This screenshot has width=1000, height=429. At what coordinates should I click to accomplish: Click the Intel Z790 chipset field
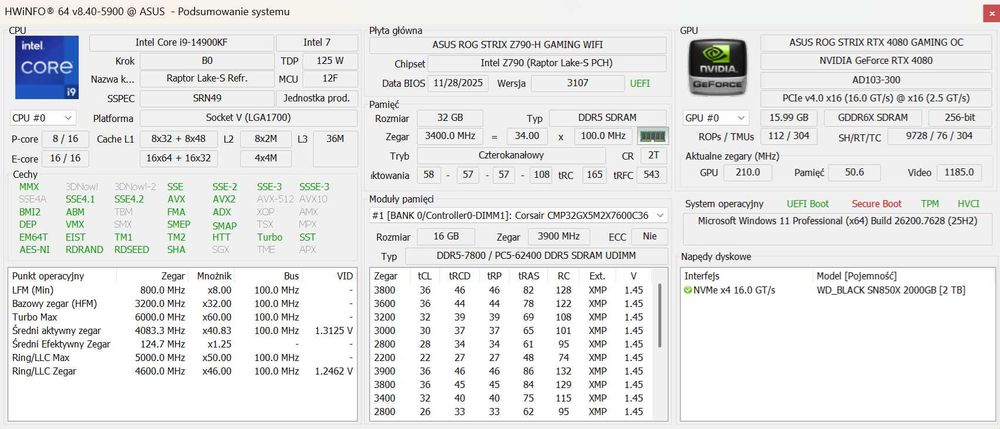[547, 64]
